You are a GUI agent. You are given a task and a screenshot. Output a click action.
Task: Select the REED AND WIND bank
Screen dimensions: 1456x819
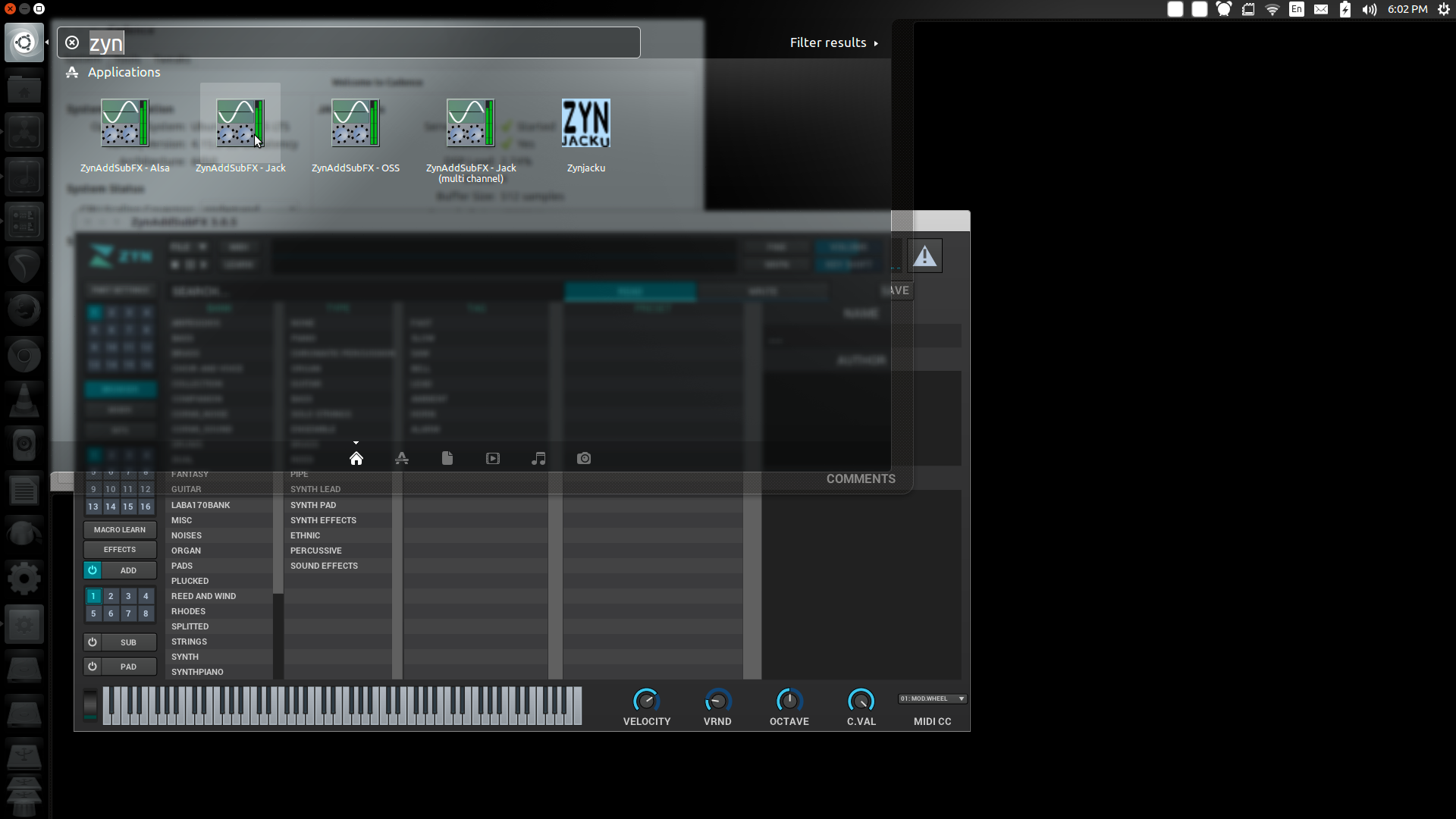pos(219,596)
